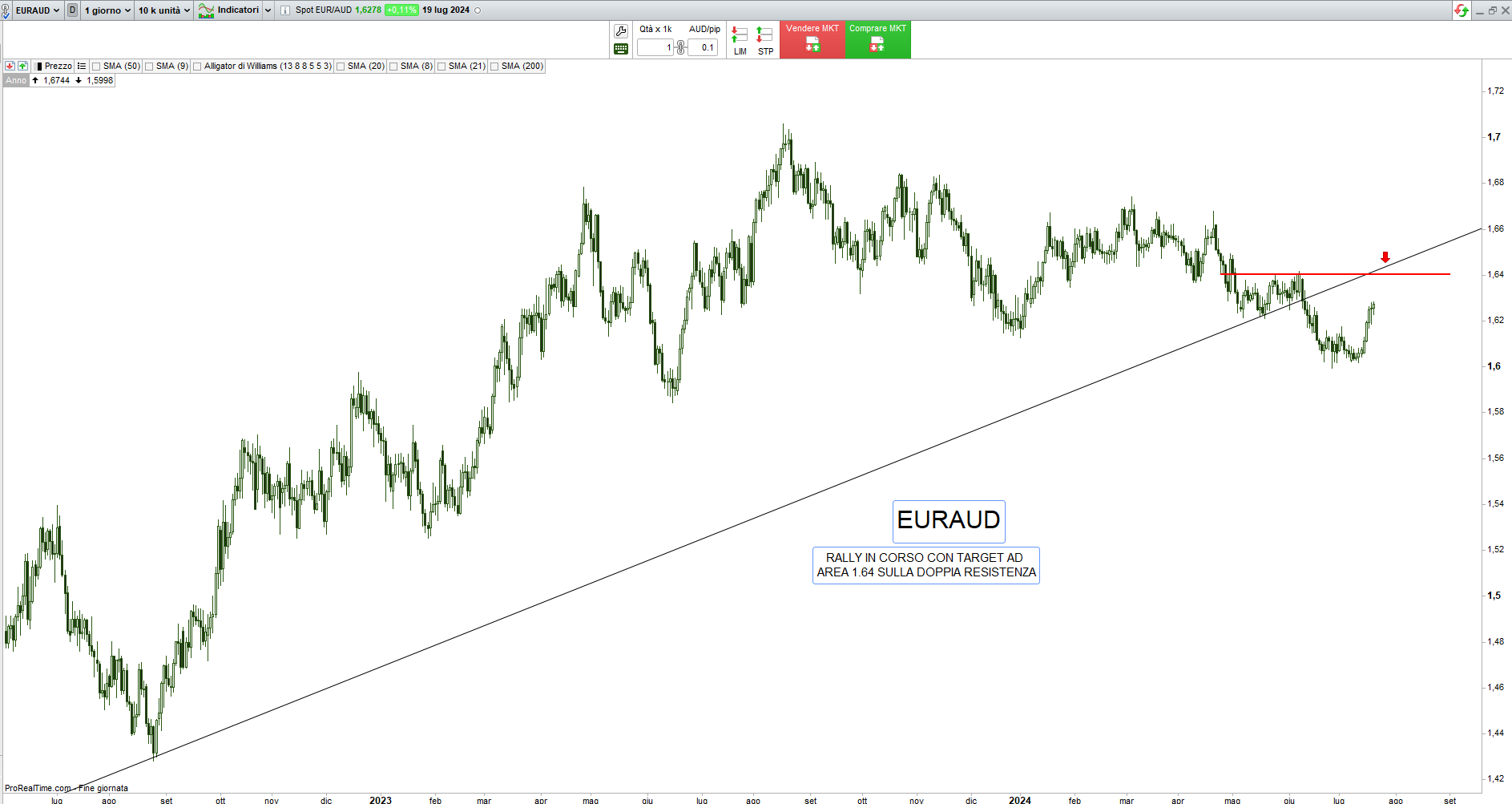Enable the SMA (9) checkbox
This screenshot has height=804, width=1512.
pos(149,67)
